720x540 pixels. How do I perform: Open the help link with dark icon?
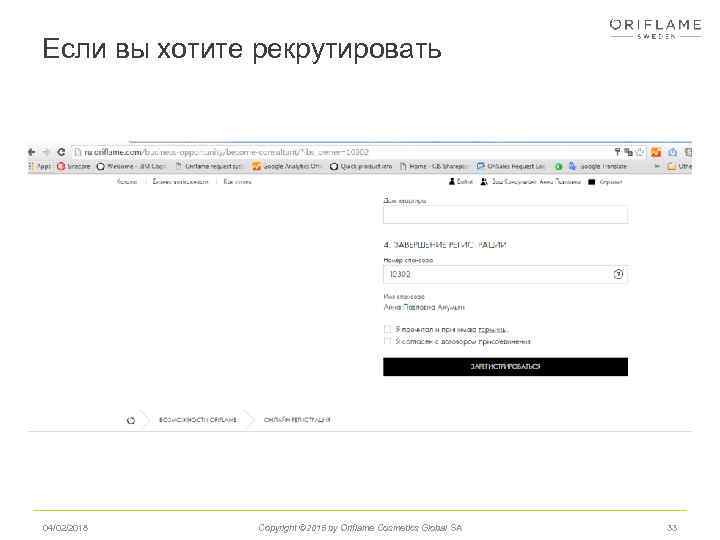(605, 182)
